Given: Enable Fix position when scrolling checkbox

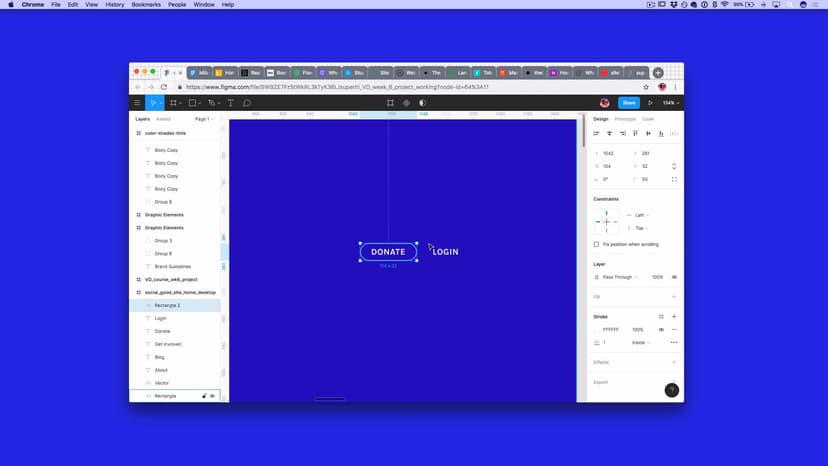Looking at the screenshot, I should tap(597, 244).
